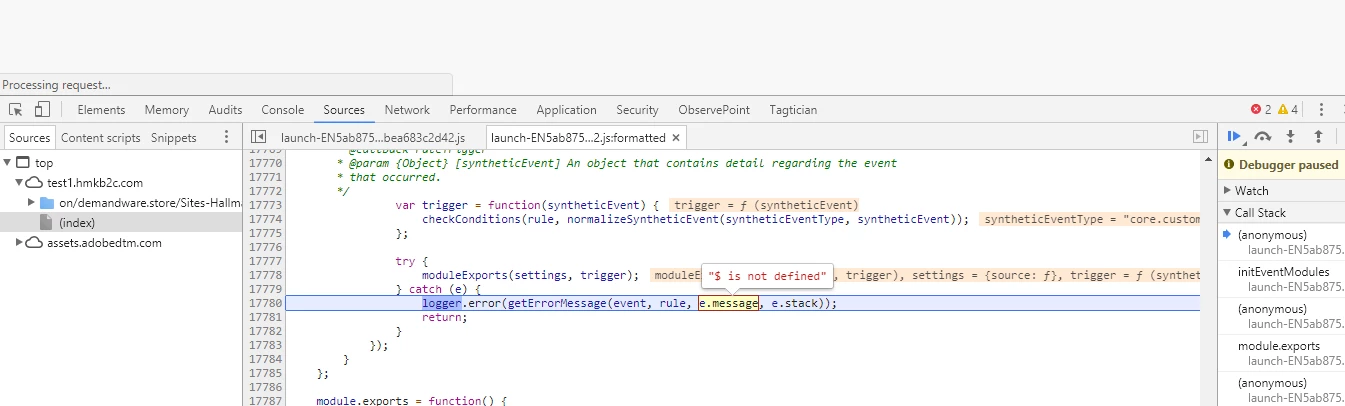This screenshot has width=1345, height=406.
Task: Step out of the current function
Action: point(1318,137)
